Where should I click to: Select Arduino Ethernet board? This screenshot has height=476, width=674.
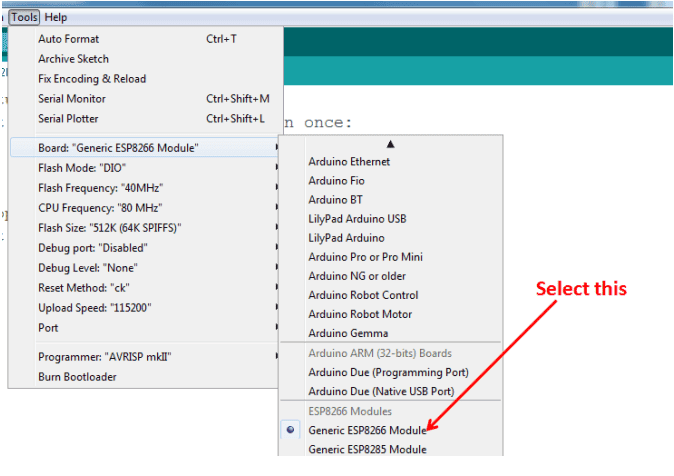[x=391, y=162]
